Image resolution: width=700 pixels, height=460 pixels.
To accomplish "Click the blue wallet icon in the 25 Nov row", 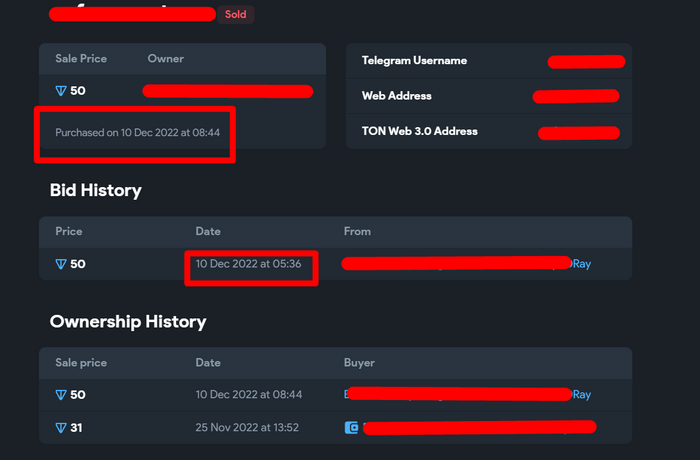I will 351,428.
